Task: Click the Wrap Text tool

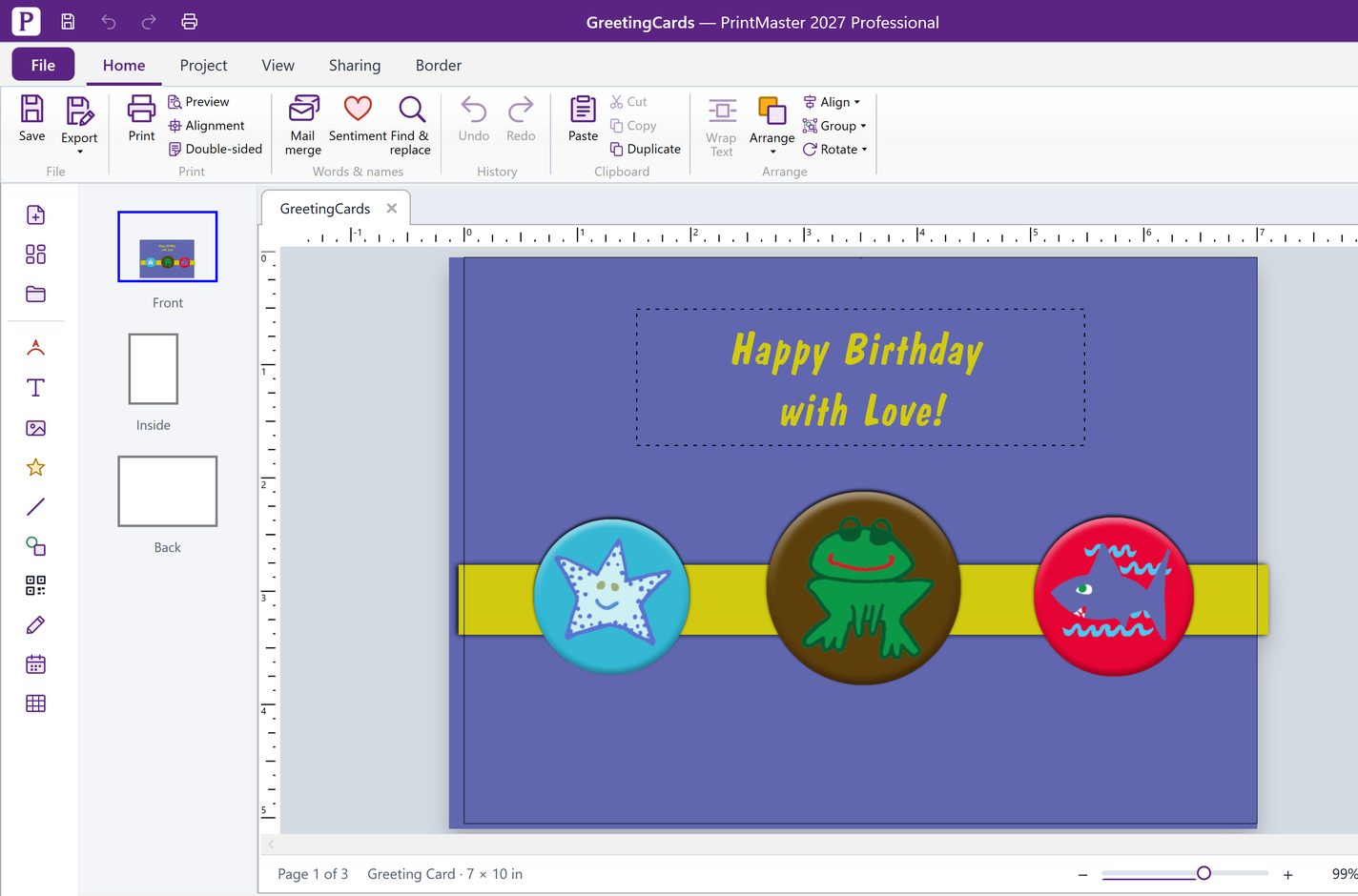Action: 722,127
